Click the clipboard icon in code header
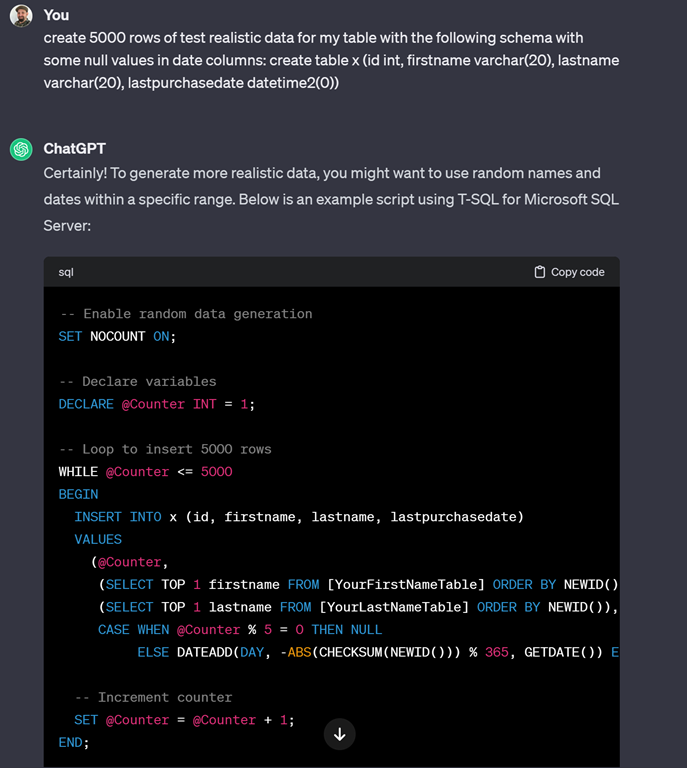 540,272
